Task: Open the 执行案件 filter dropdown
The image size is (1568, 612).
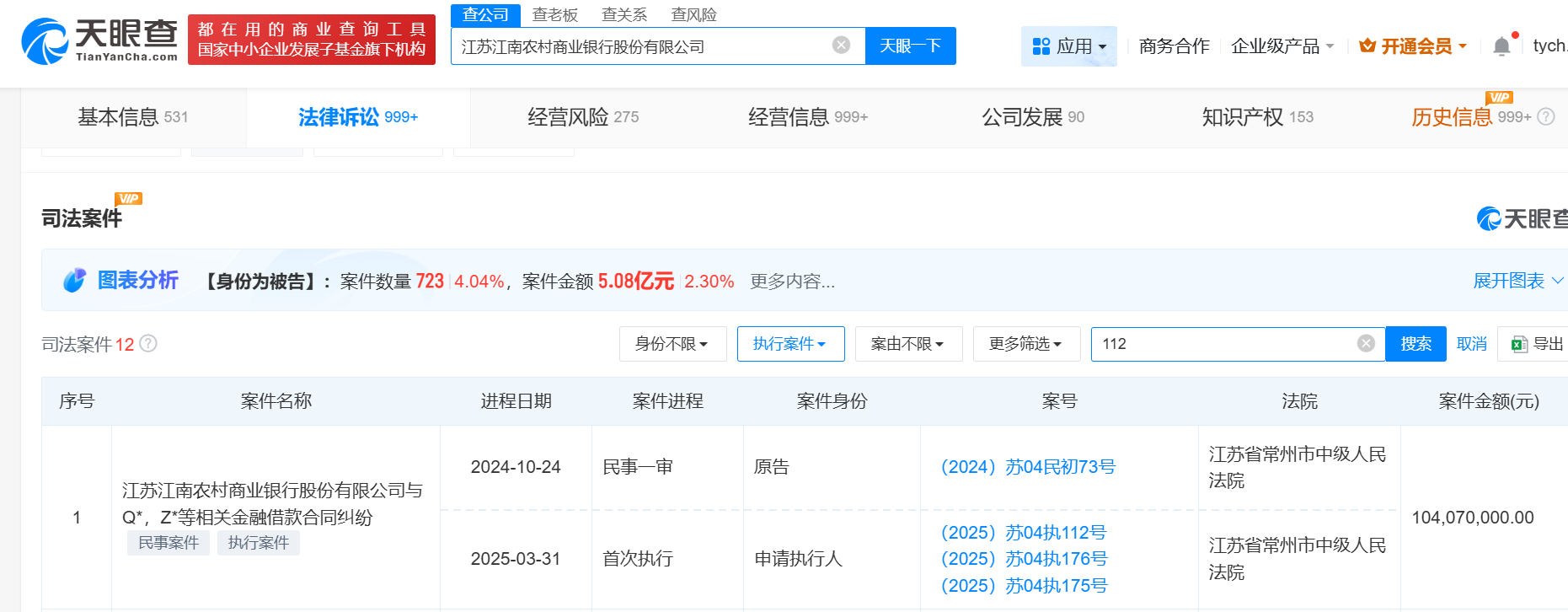Action: point(790,344)
